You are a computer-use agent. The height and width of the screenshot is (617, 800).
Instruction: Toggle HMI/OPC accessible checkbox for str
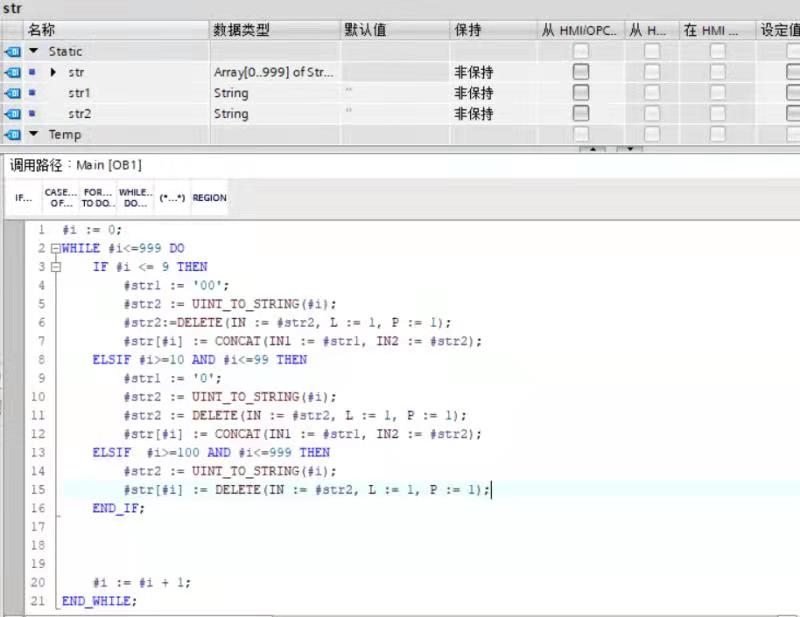pos(580,72)
